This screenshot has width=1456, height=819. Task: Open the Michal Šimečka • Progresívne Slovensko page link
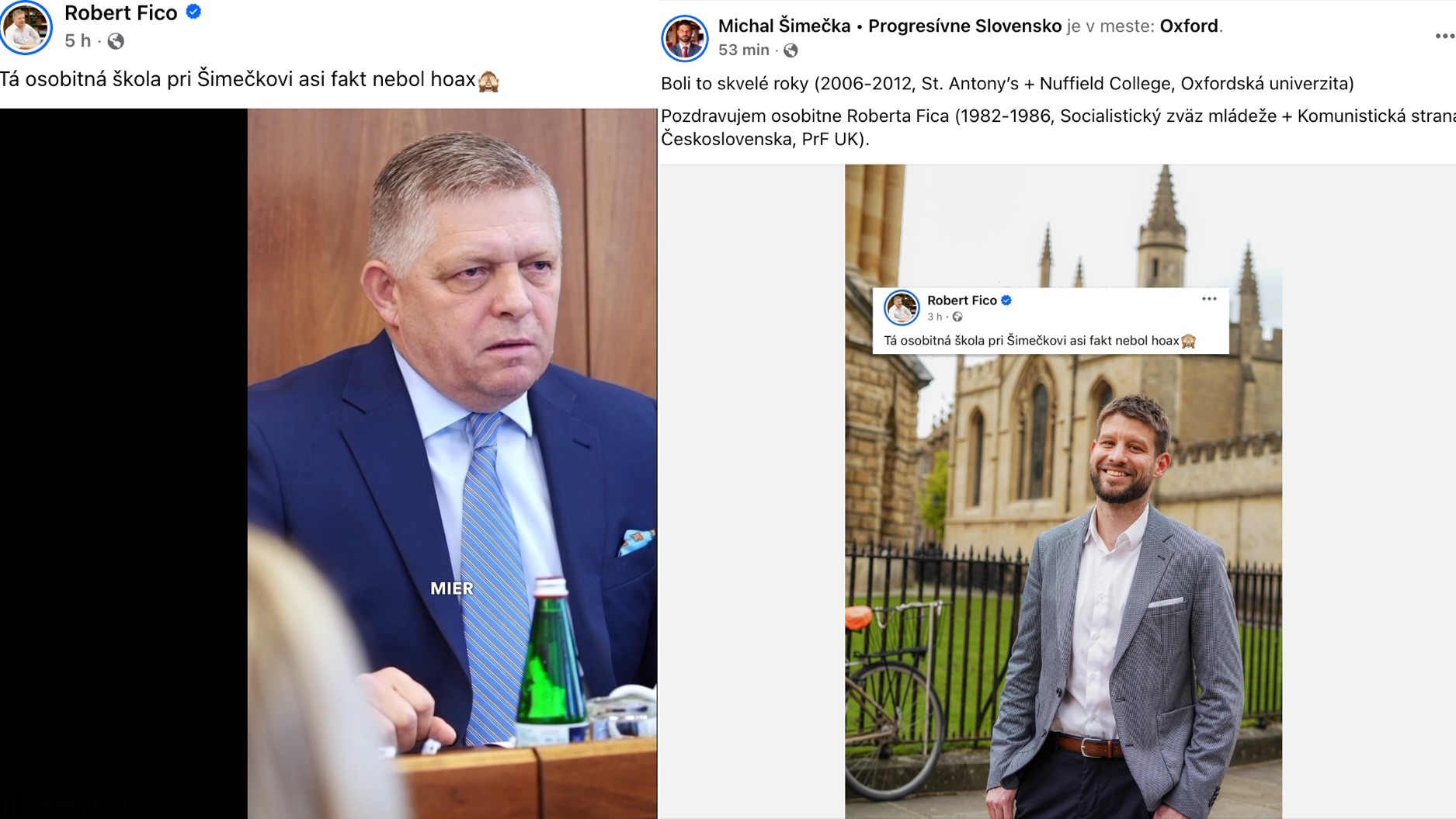[x=890, y=26]
